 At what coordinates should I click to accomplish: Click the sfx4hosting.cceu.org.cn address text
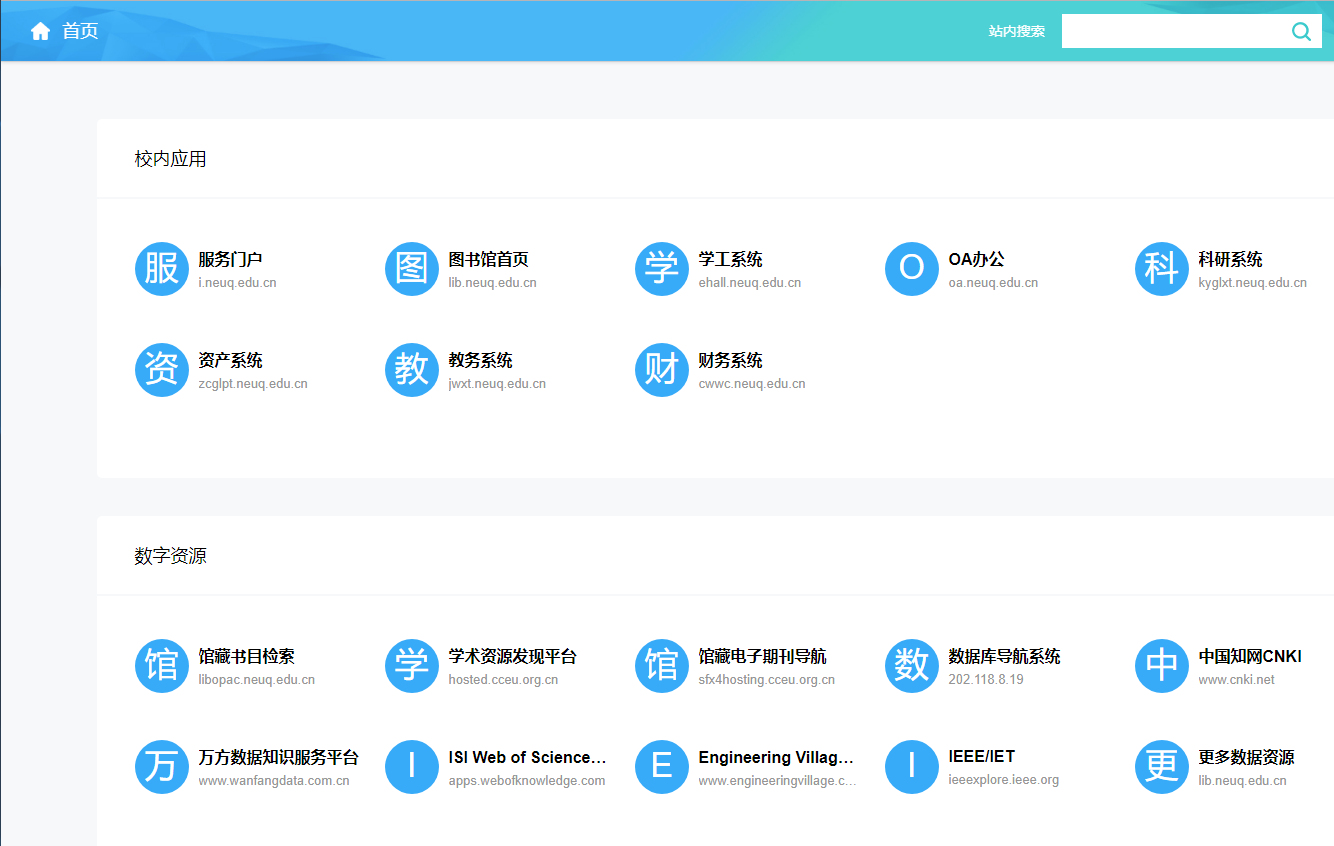[766, 680]
